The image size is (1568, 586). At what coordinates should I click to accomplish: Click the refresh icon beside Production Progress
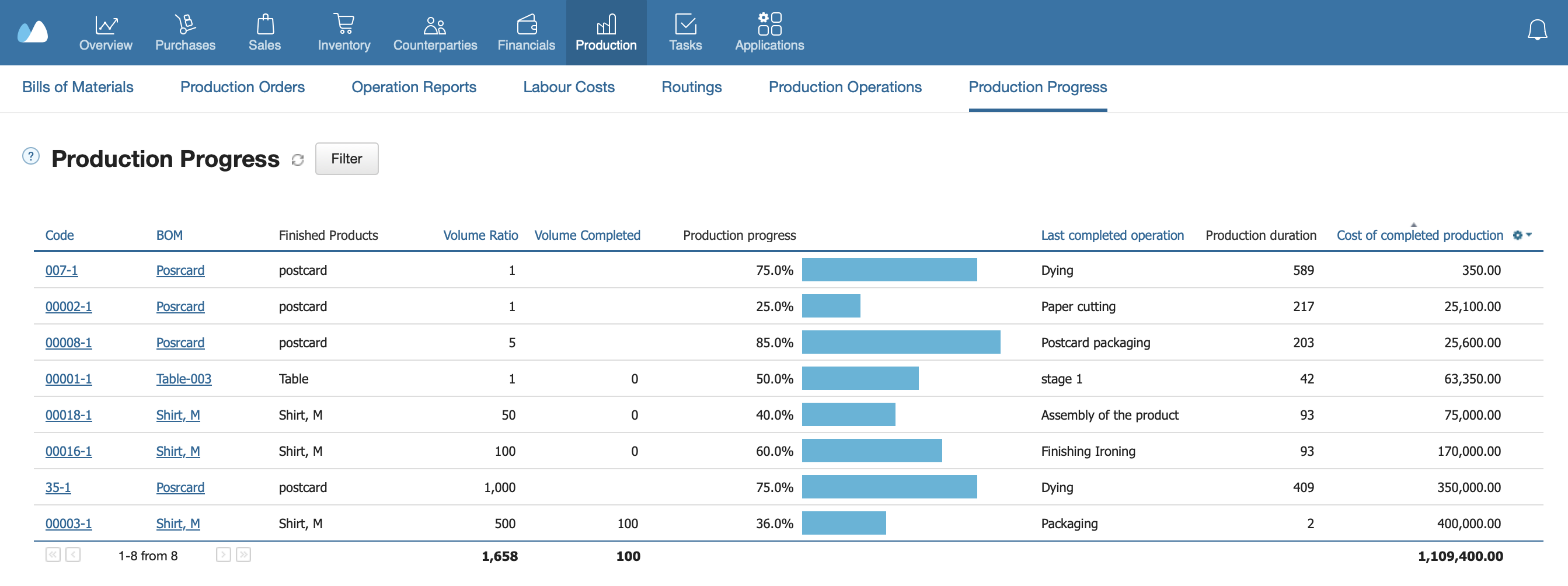pos(297,159)
